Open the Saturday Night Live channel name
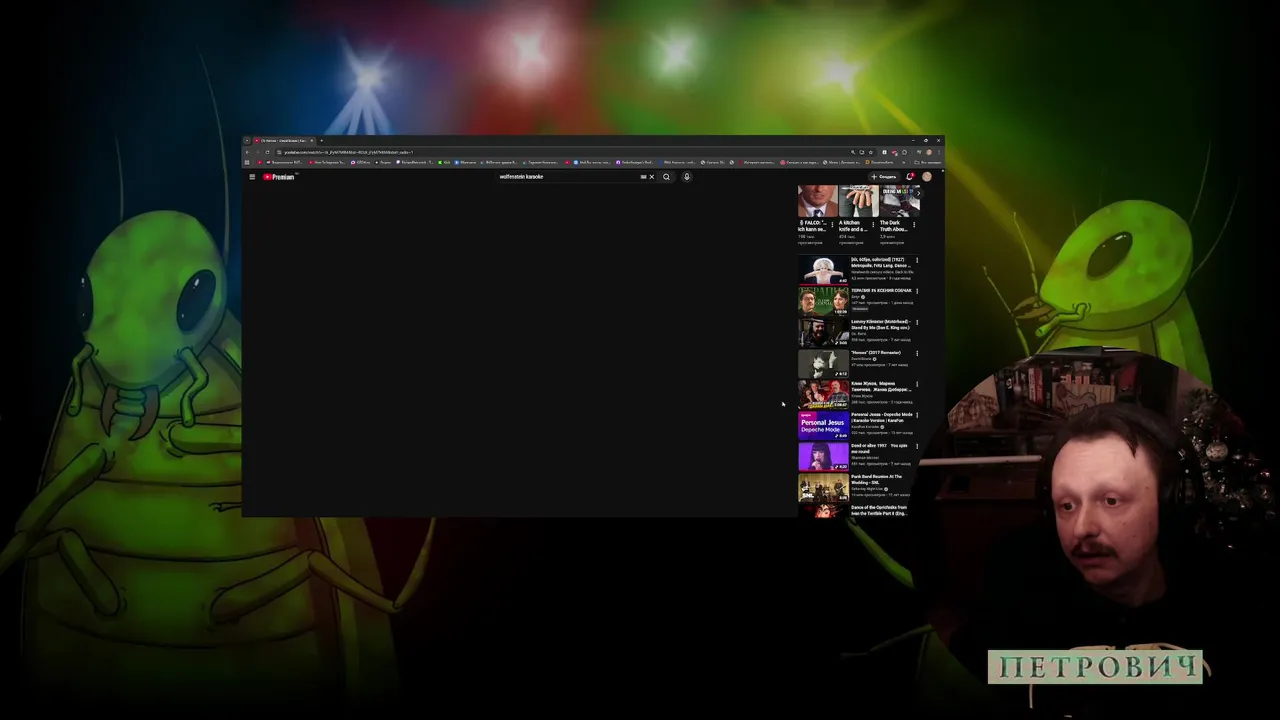The height and width of the screenshot is (720, 1280). pos(868,489)
